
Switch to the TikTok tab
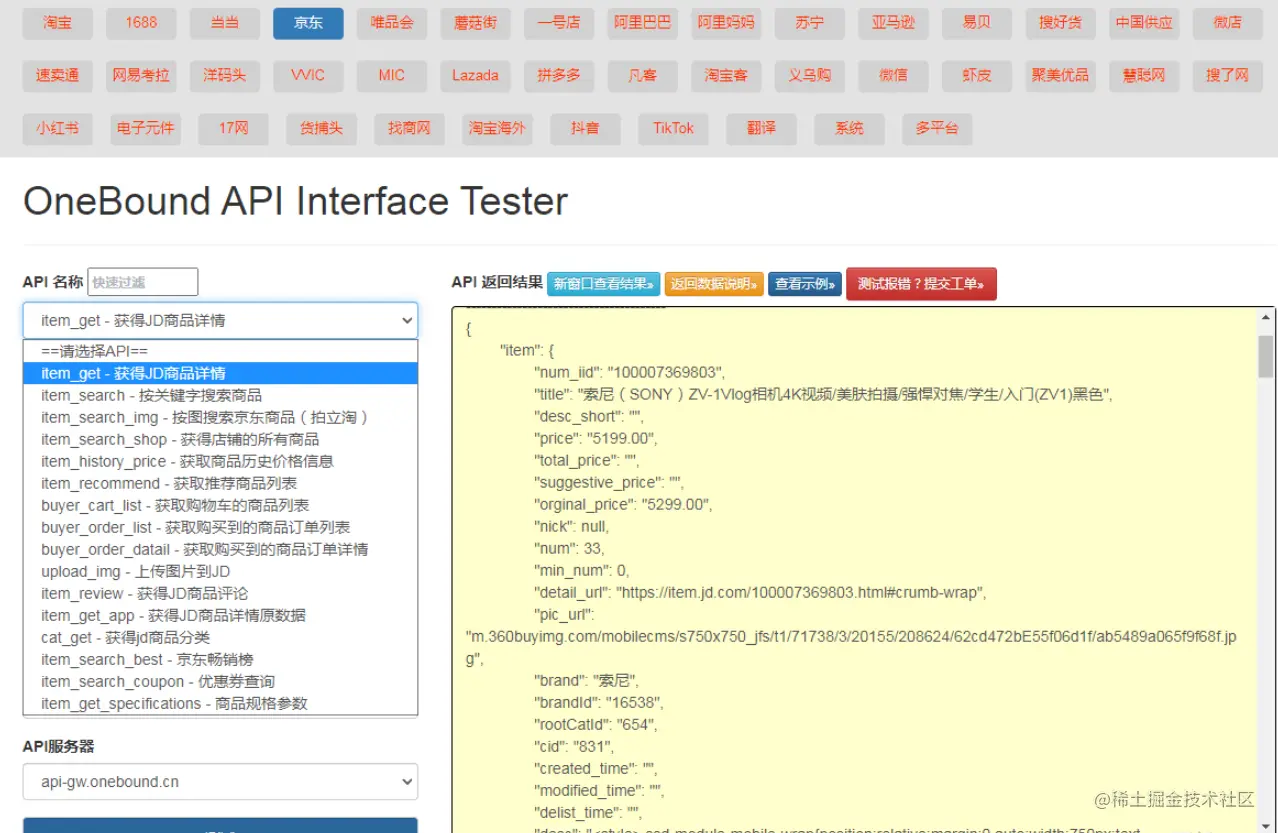click(673, 129)
